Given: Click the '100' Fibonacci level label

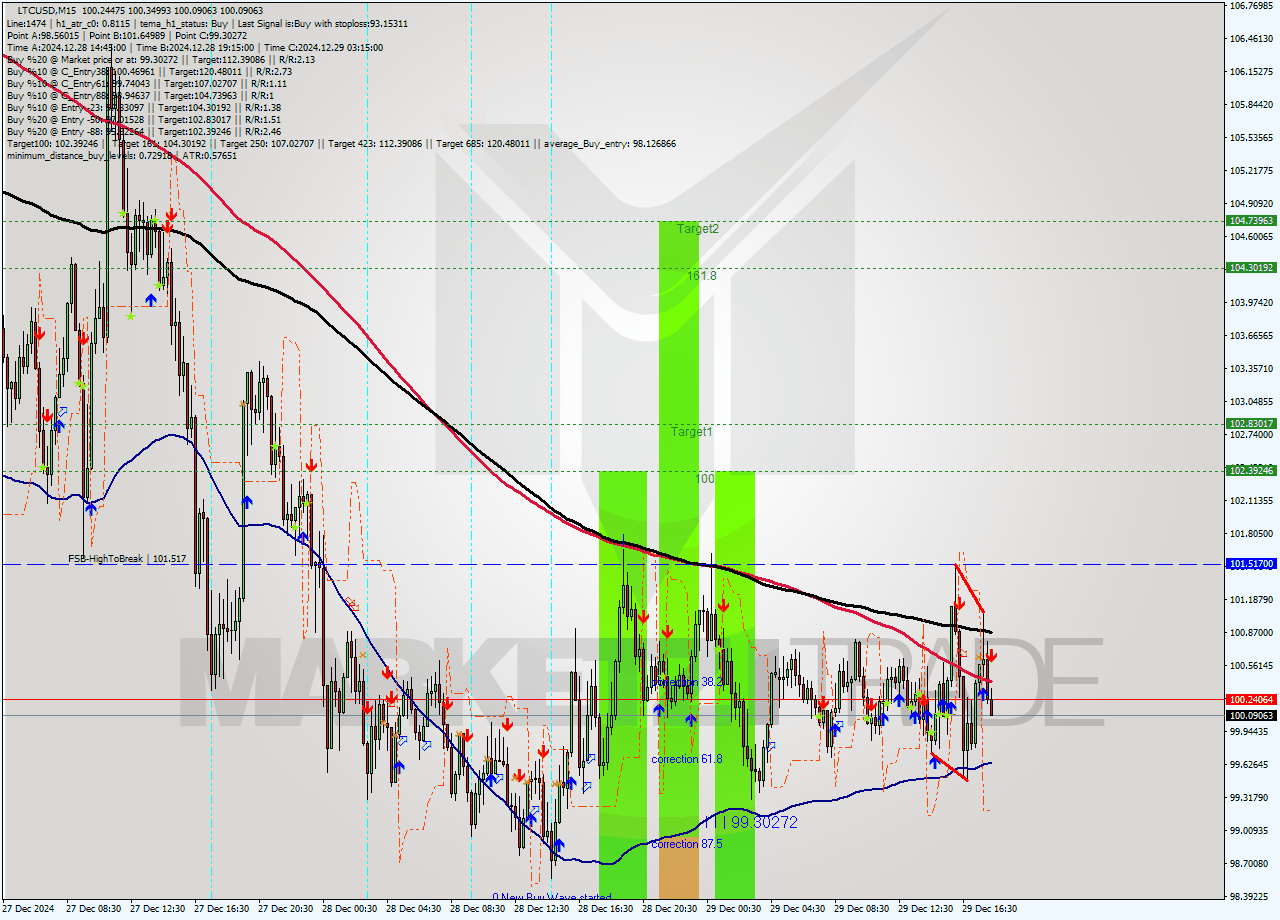Looking at the screenshot, I should (704, 479).
